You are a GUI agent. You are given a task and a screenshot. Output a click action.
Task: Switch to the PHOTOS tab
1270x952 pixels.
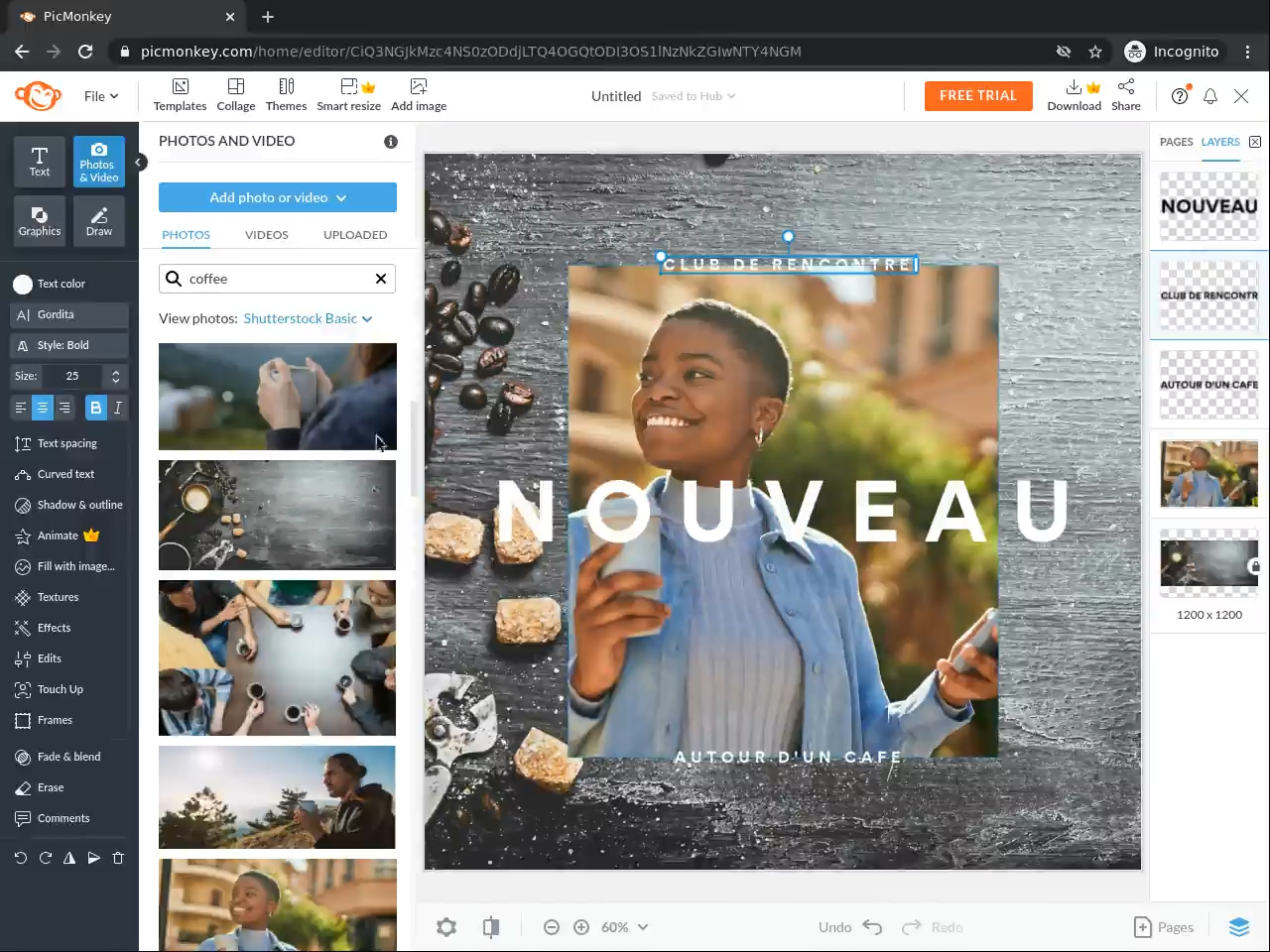pos(187,235)
